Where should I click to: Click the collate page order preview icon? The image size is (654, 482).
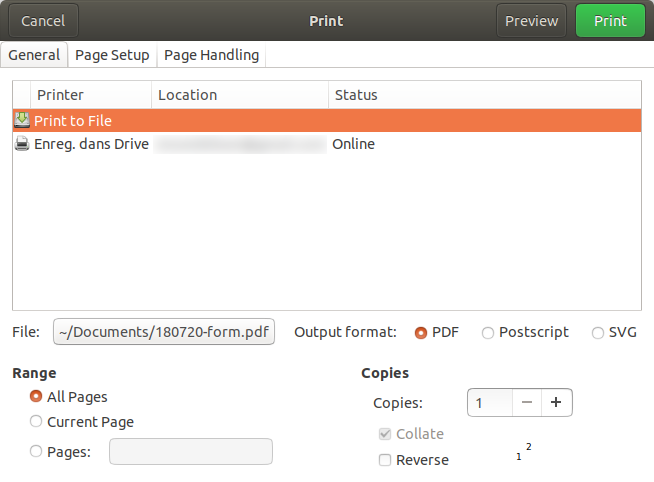(523, 451)
